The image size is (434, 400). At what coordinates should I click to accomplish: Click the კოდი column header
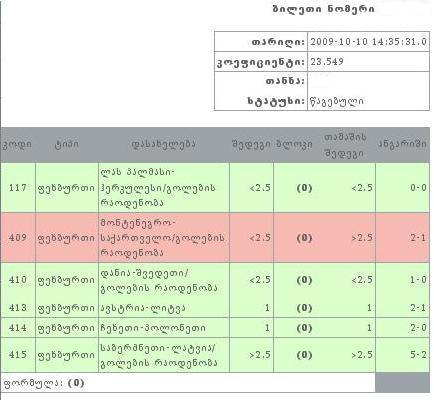click(x=17, y=145)
